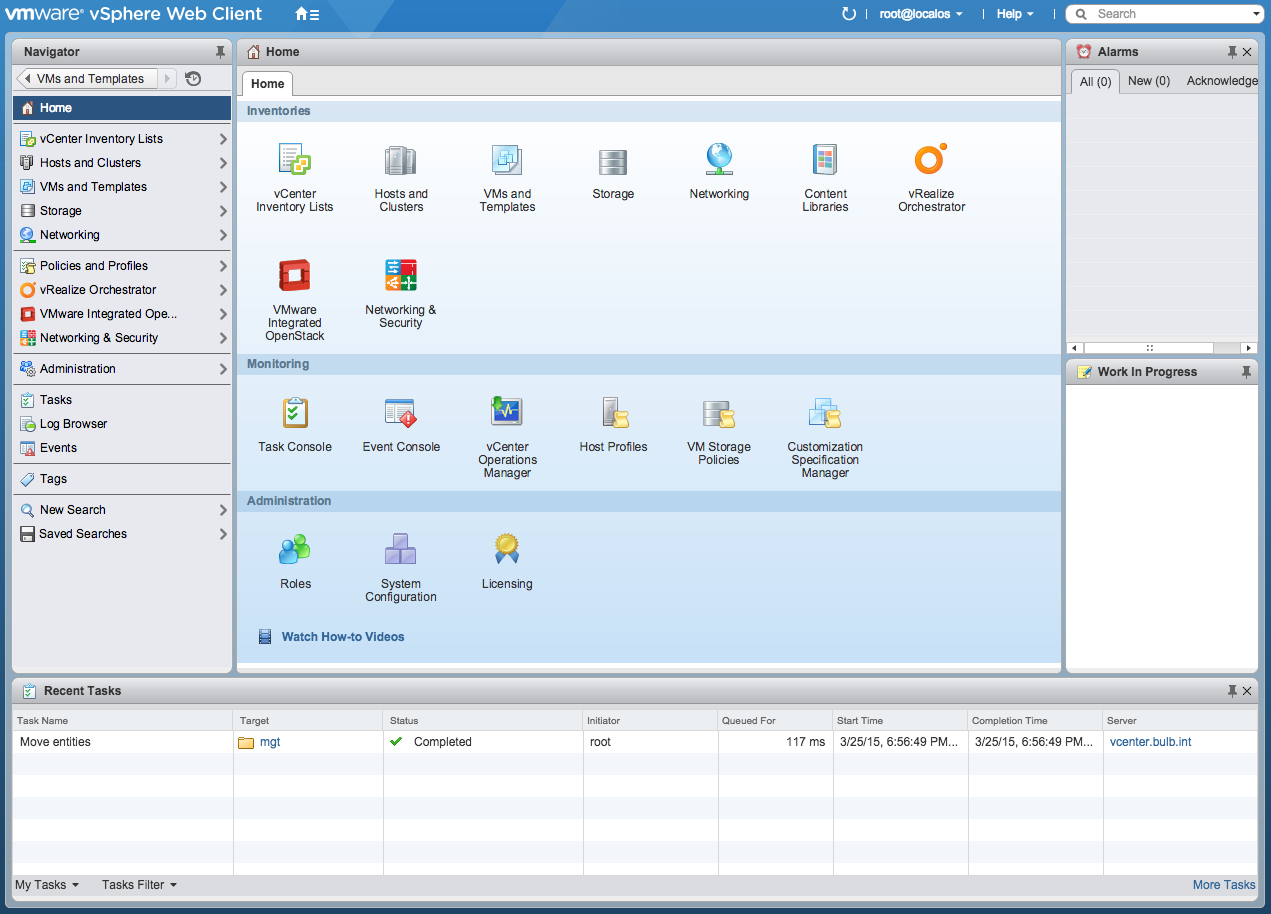The image size is (1271, 914).
Task: Pin the Navigator panel
Action: tap(220, 52)
